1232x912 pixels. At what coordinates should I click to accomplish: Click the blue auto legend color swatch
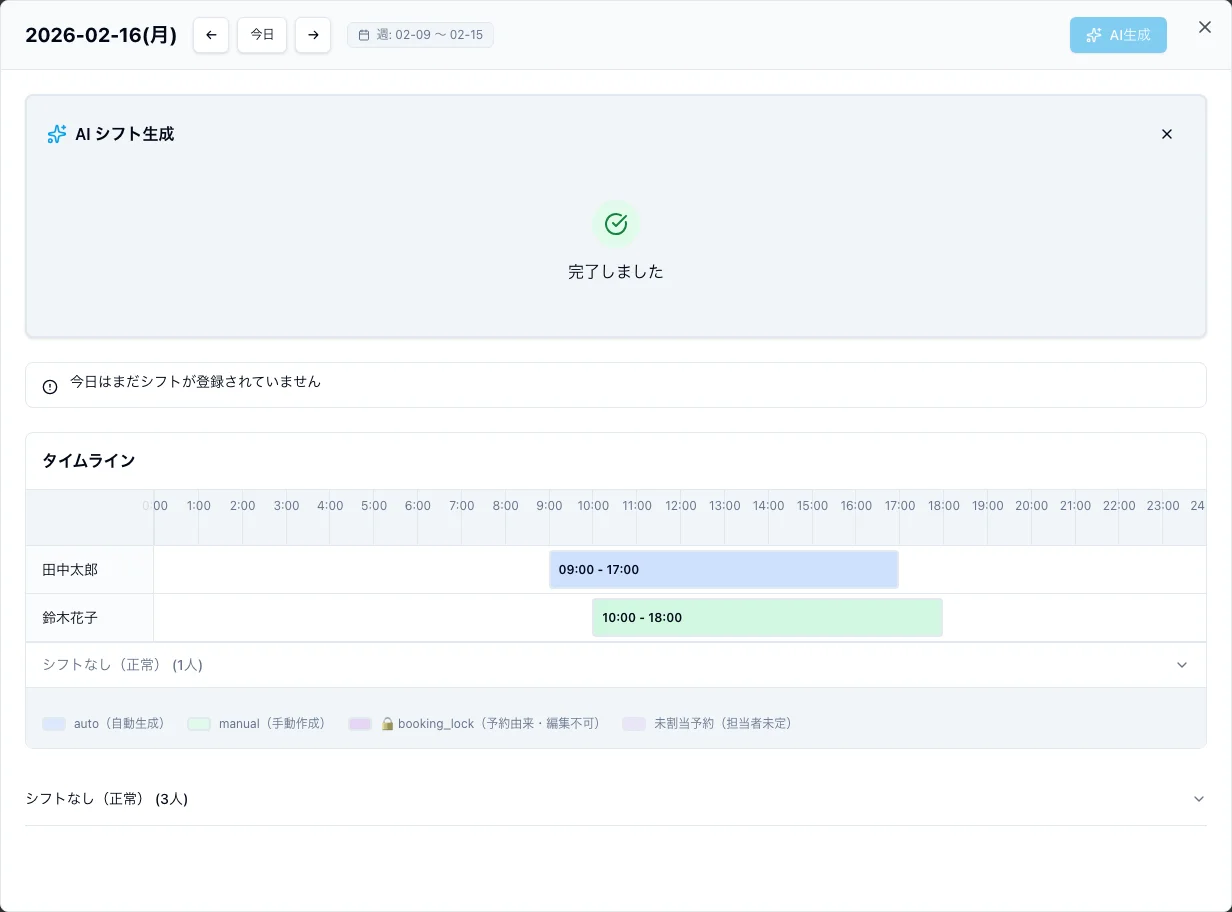click(53, 723)
